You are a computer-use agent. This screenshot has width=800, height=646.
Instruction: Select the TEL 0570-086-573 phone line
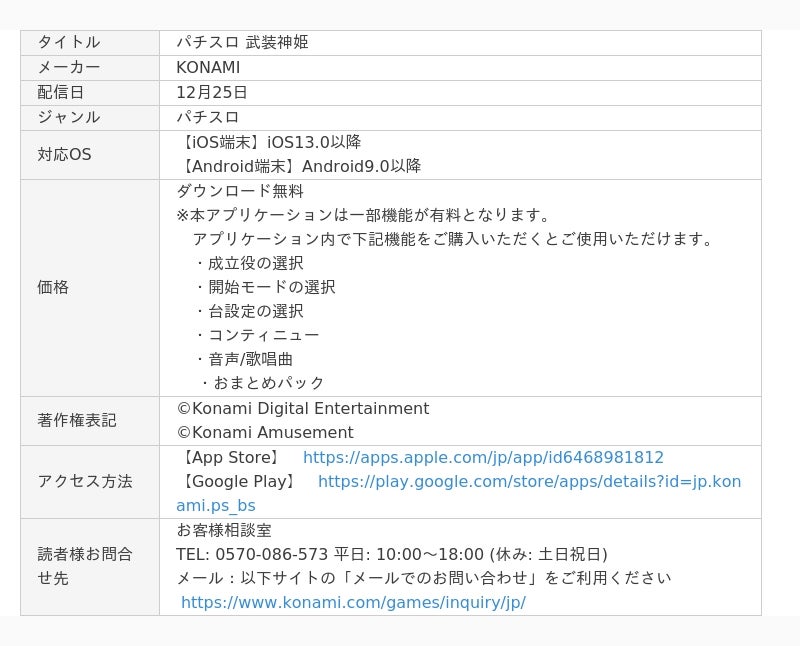391,554
